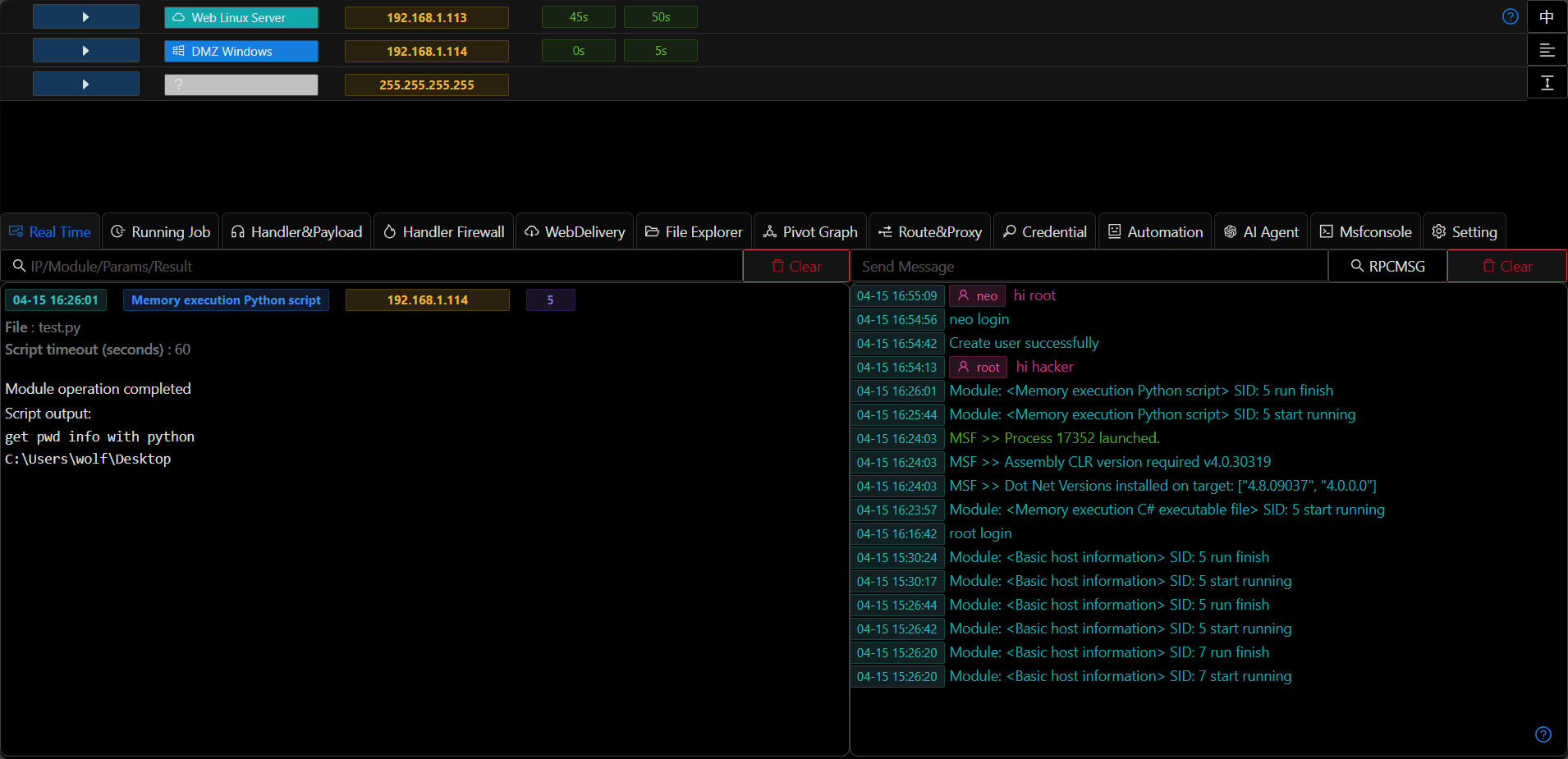The height and width of the screenshot is (759, 1568).
Task: Click the RPCMSG search button
Action: 1387,267
